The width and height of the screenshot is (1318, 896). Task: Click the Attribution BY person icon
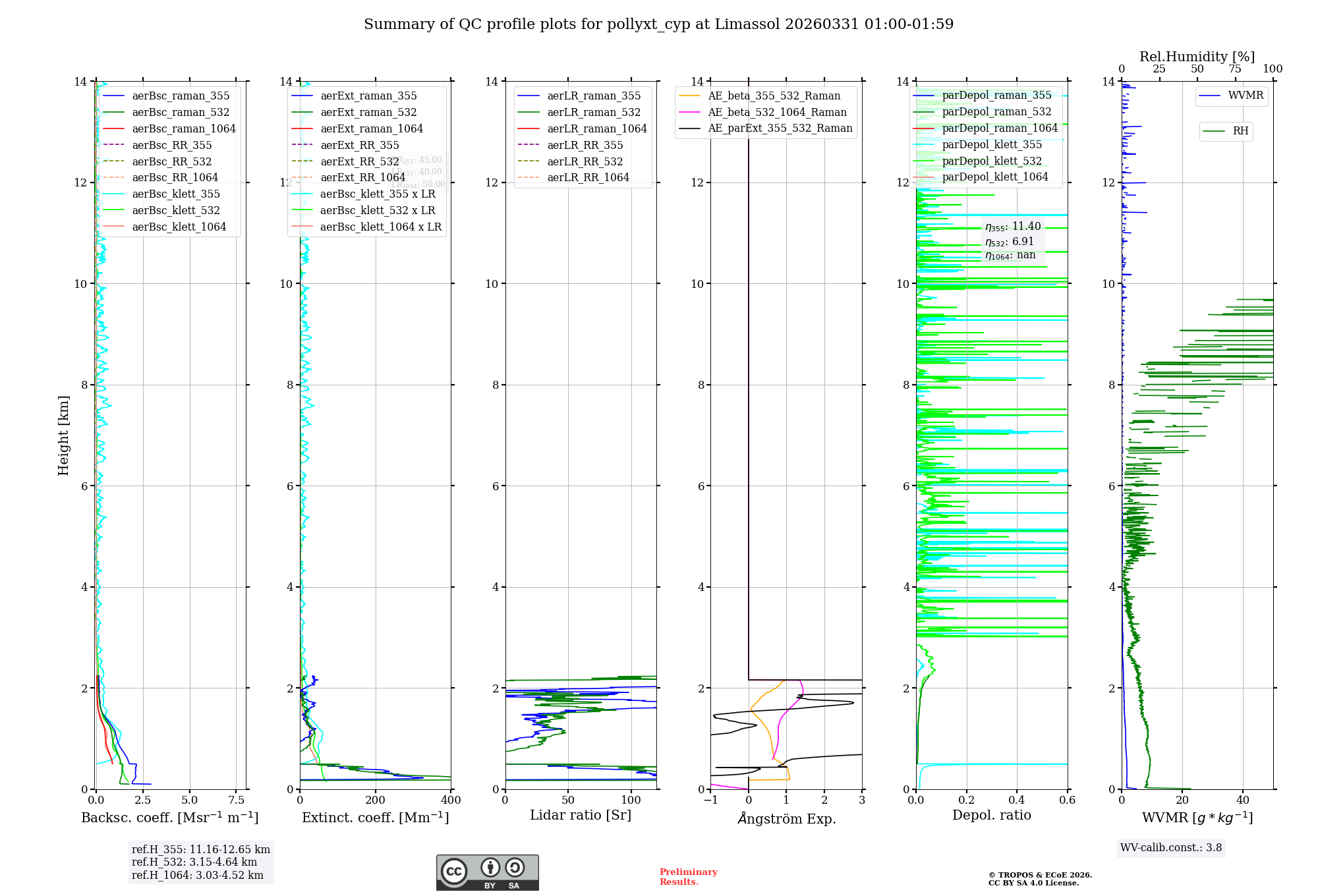pos(490,868)
